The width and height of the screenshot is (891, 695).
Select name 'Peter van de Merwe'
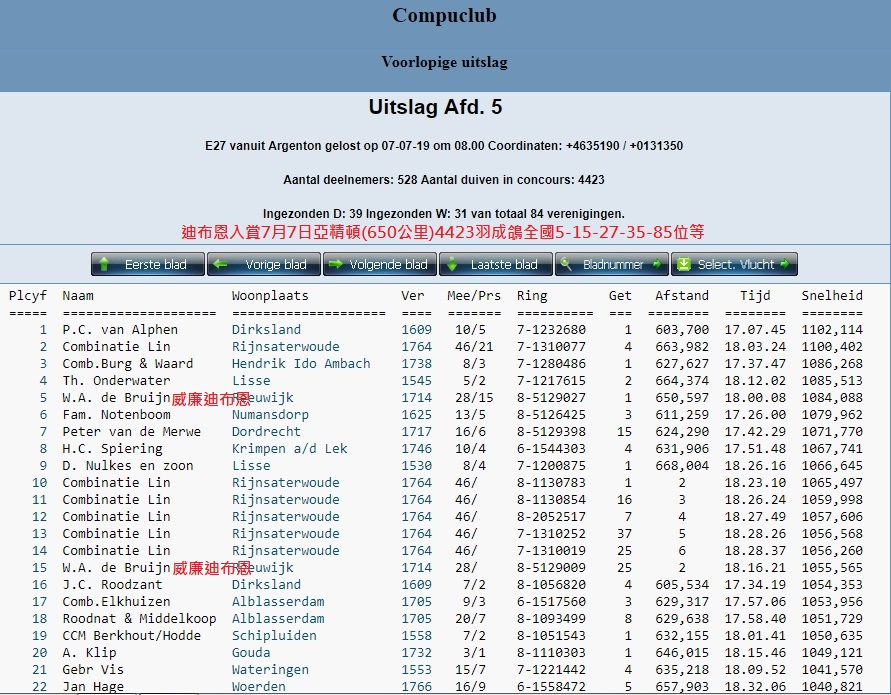(x=131, y=432)
